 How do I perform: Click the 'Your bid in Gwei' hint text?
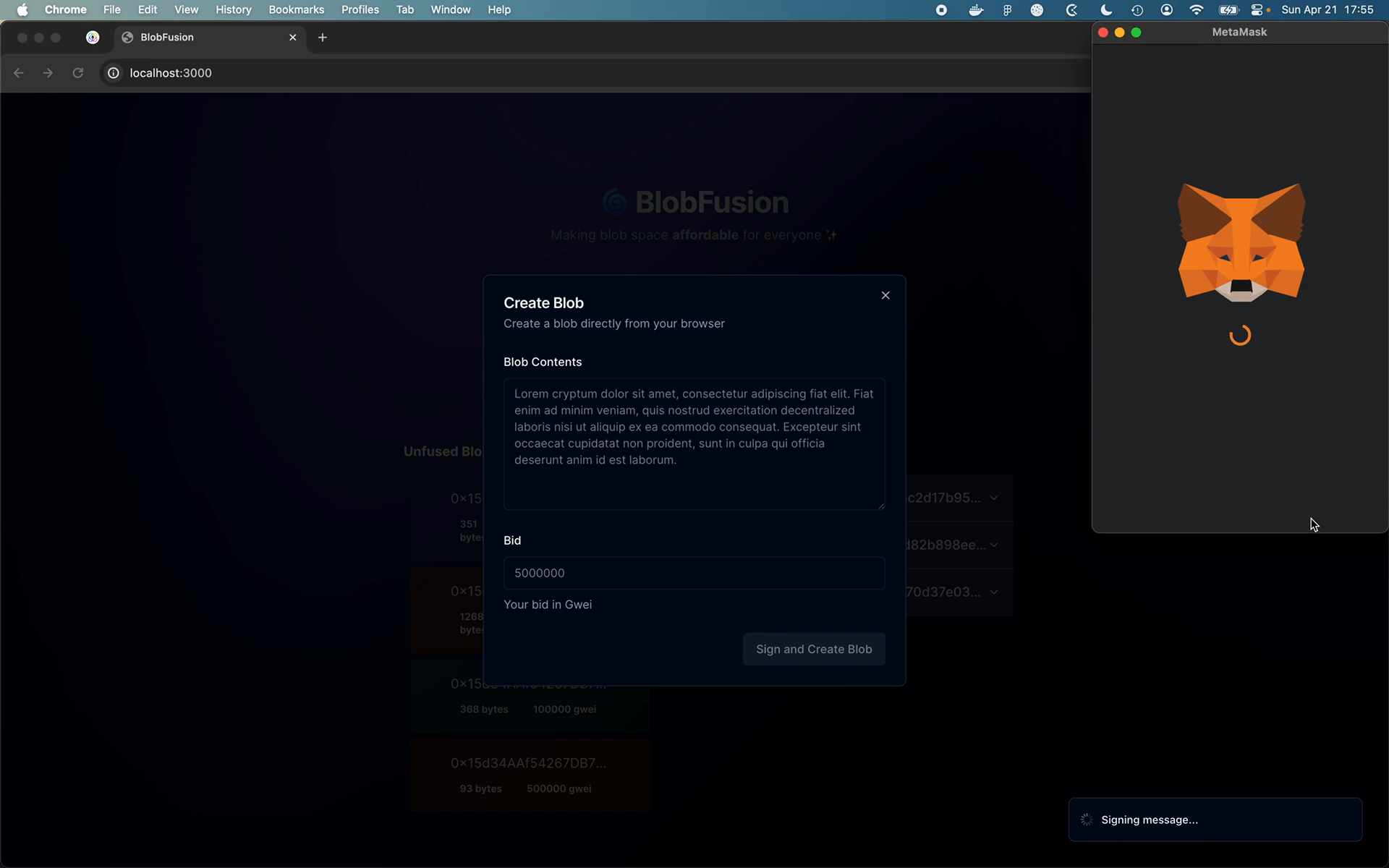click(x=548, y=605)
